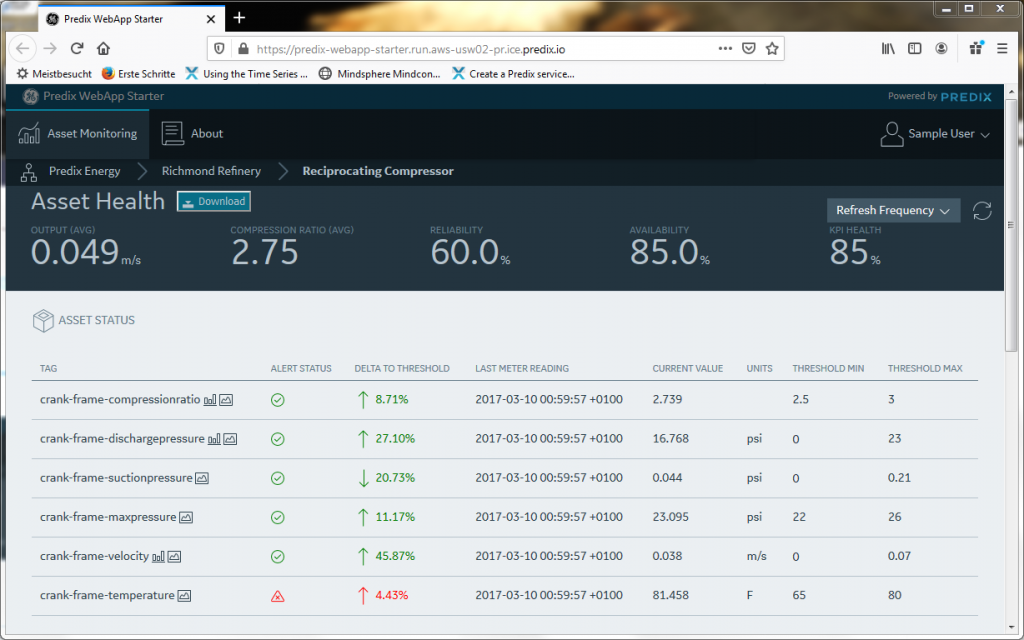Bookmark this page with the star icon
This screenshot has width=1024, height=640.
[772, 48]
